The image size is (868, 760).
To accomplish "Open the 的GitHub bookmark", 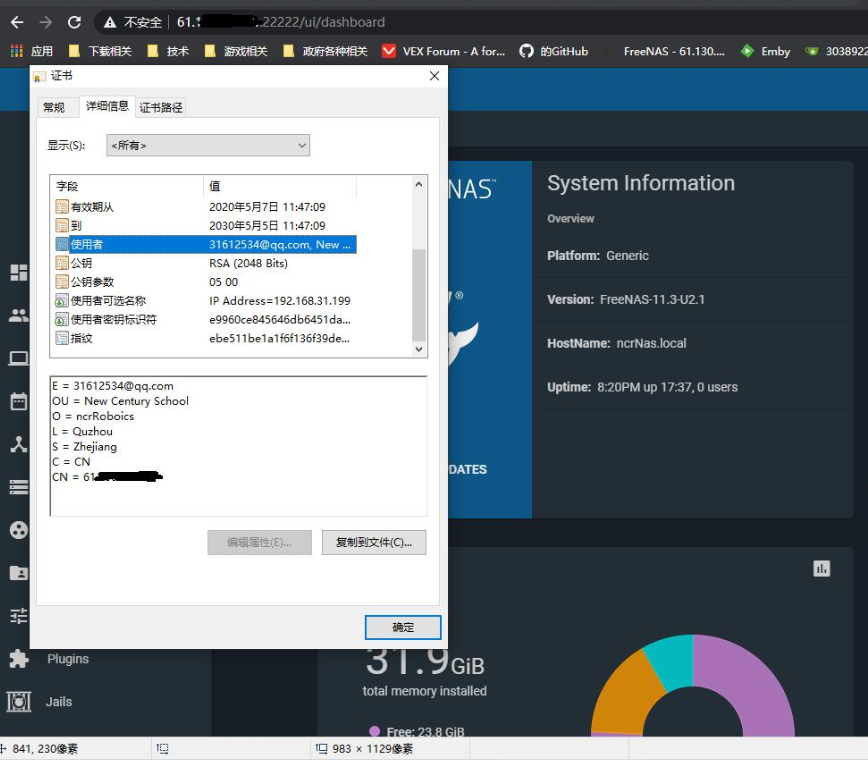I will click(x=554, y=51).
